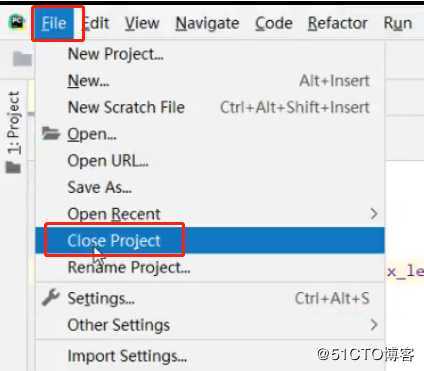This screenshot has width=424, height=371.
Task: Click the folder icon beside Open...
Action: point(51,133)
